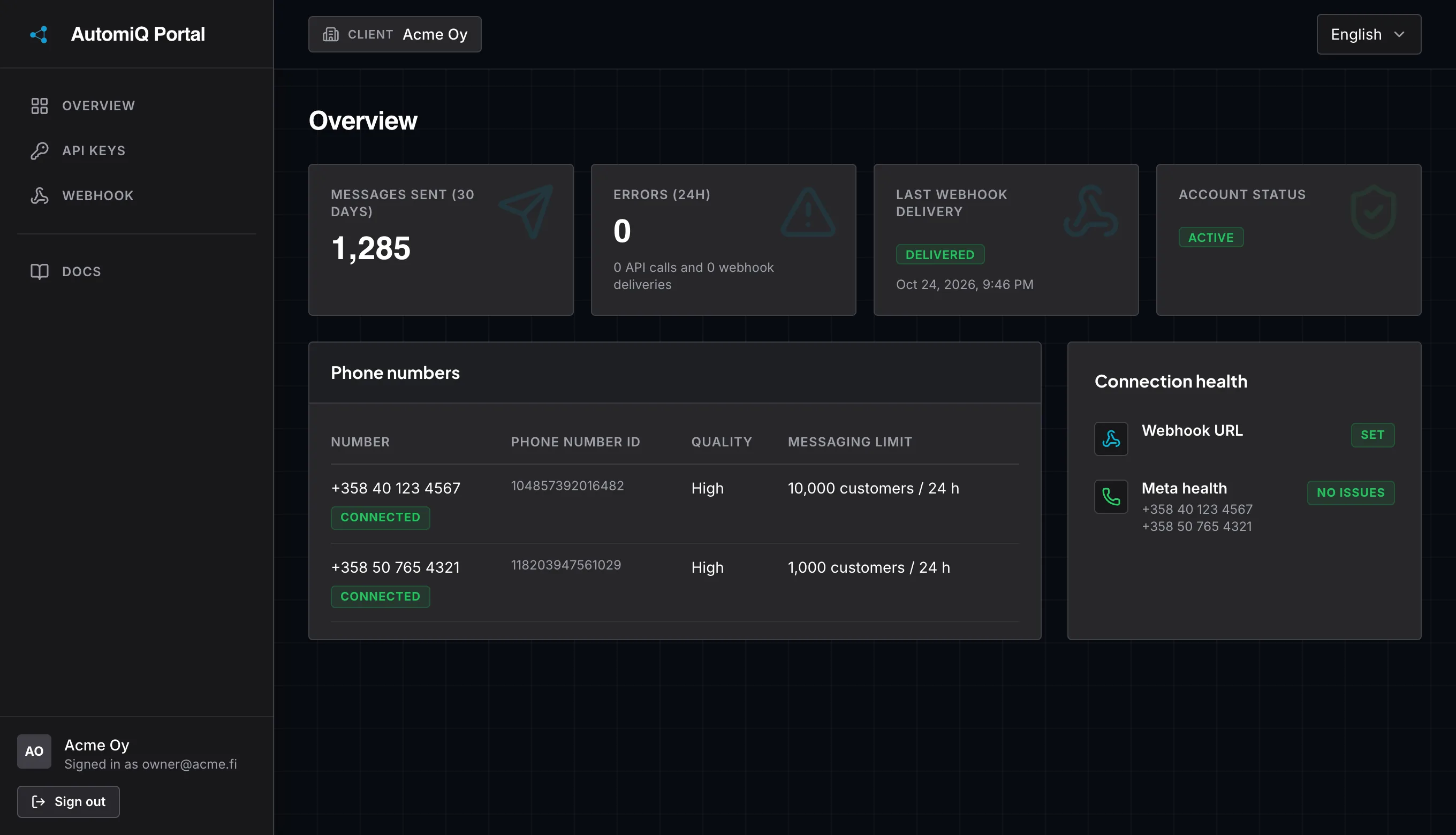Click the 1,285 messages sent value
Screen dimensions: 1456x835
(370, 248)
